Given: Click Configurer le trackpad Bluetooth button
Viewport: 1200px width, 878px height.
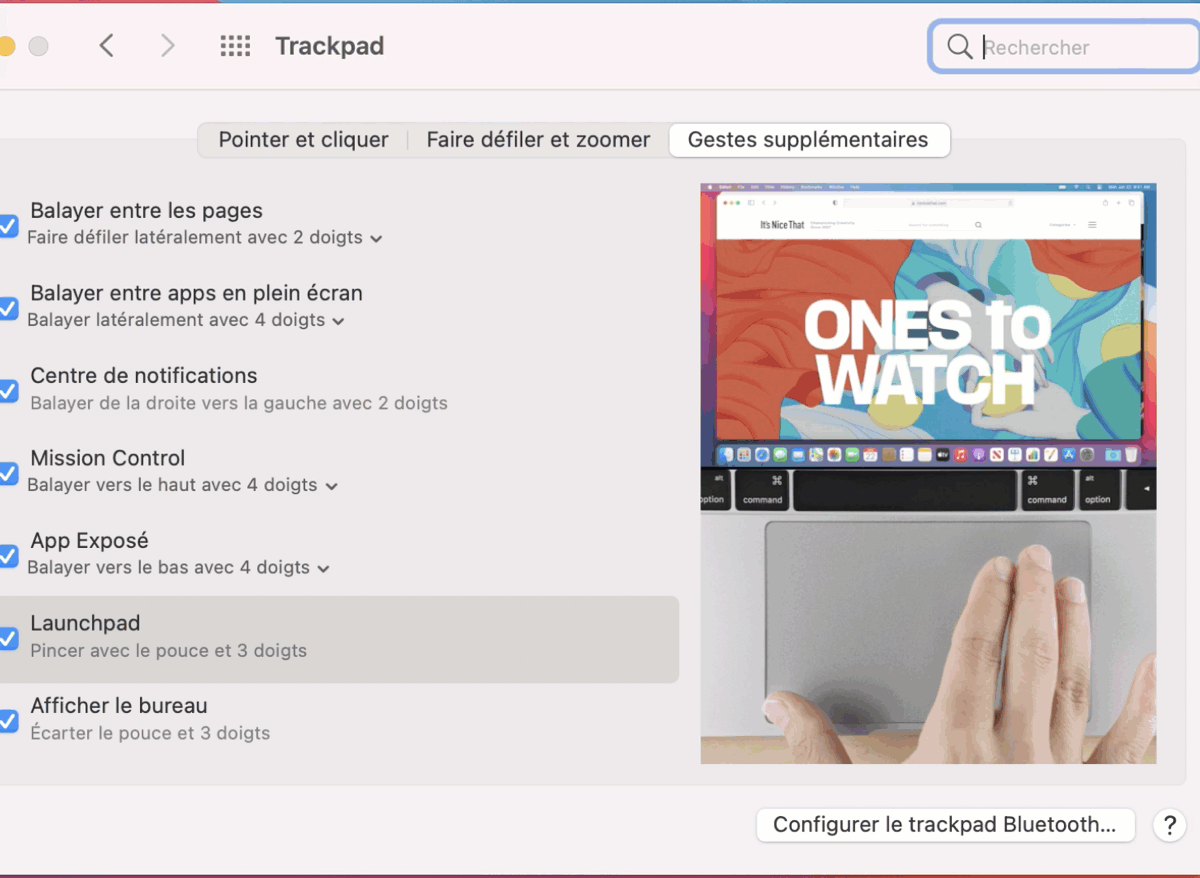Looking at the screenshot, I should [x=945, y=825].
